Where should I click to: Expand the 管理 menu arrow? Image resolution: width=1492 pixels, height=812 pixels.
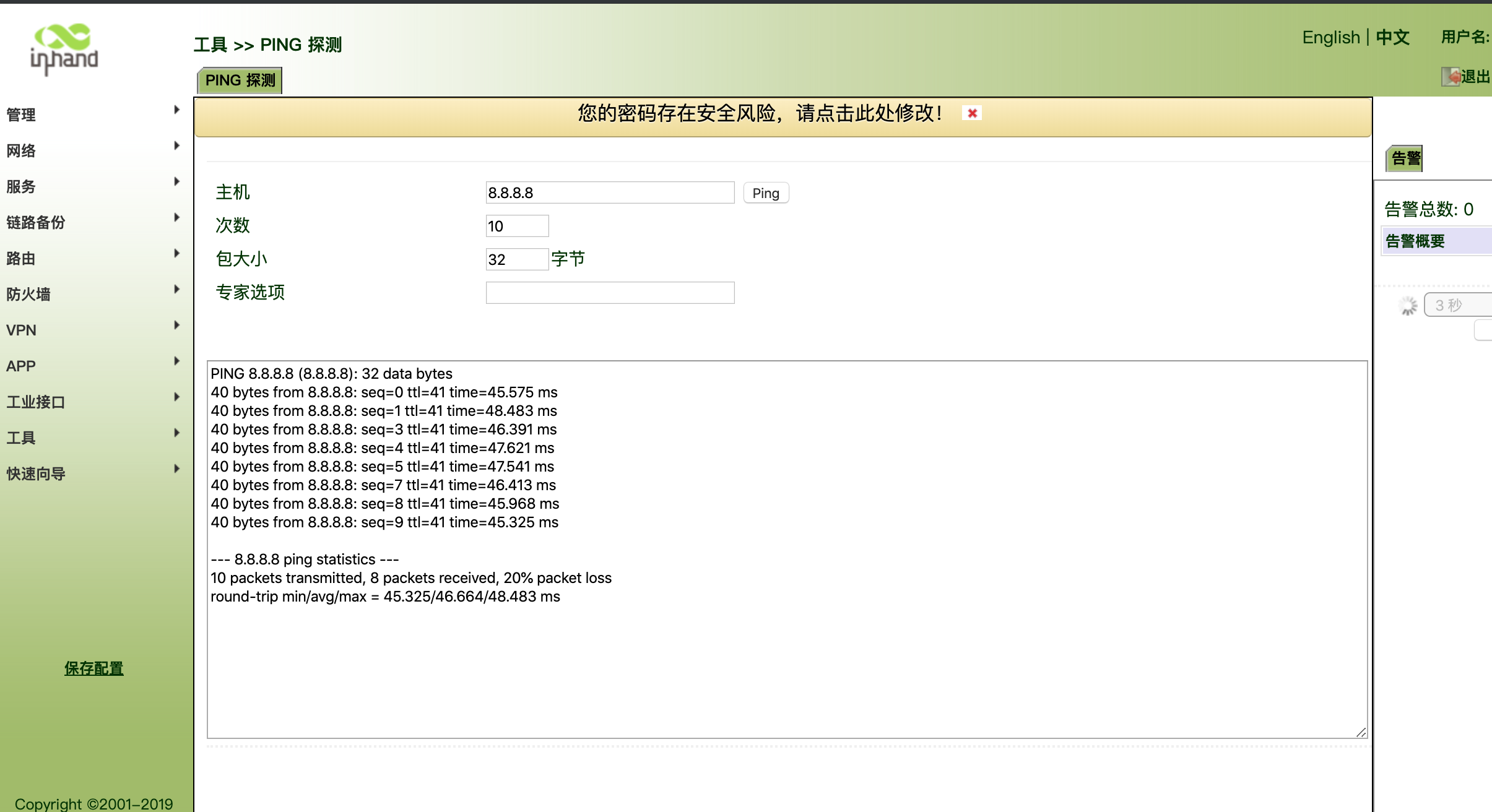coord(176,110)
